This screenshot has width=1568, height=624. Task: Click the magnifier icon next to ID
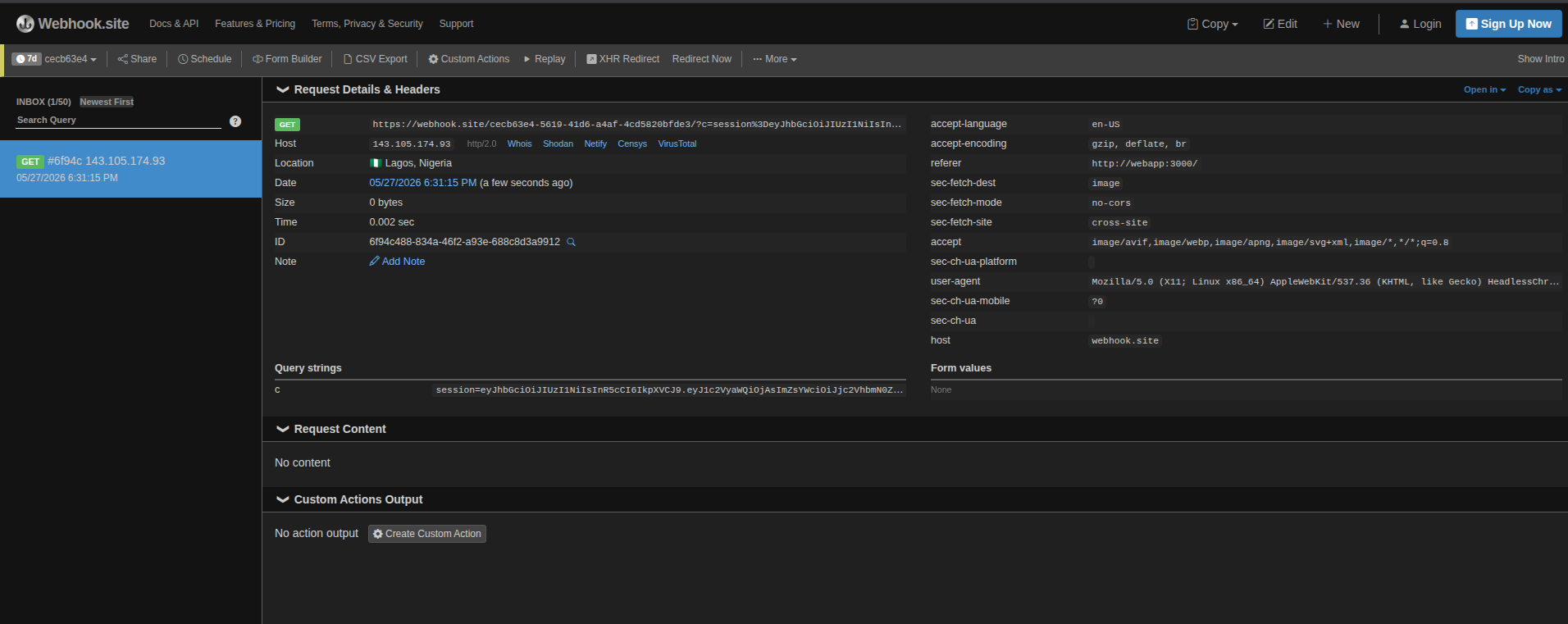[571, 242]
